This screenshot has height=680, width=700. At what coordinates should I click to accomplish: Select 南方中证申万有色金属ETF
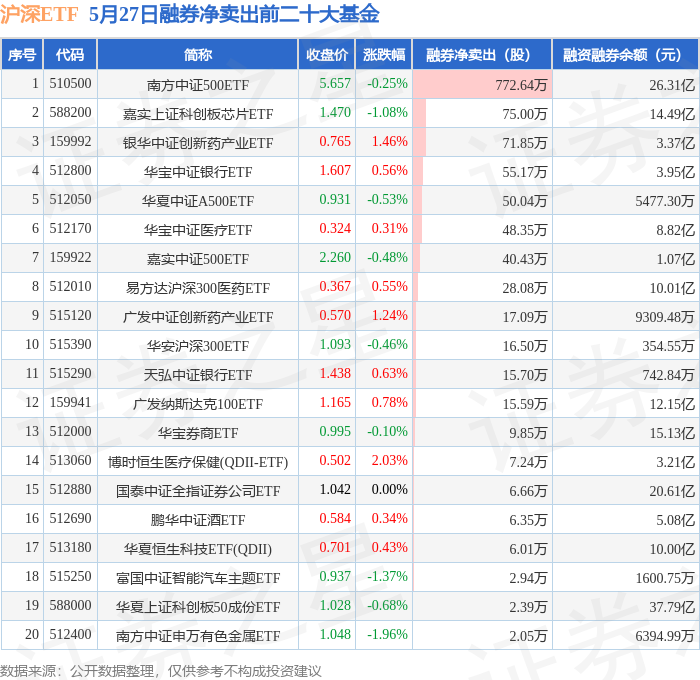[x=198, y=636]
